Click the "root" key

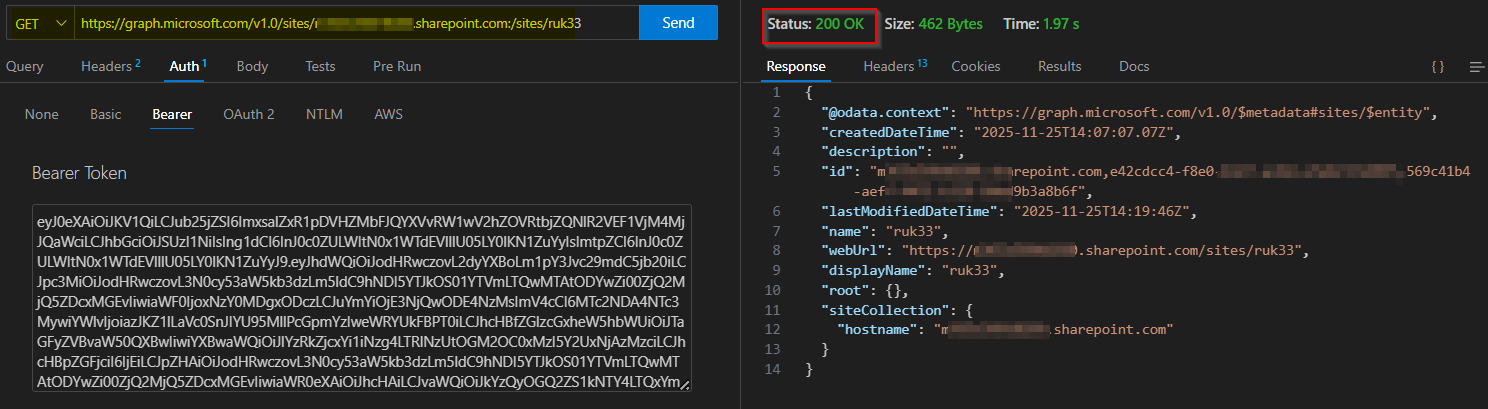click(x=844, y=290)
